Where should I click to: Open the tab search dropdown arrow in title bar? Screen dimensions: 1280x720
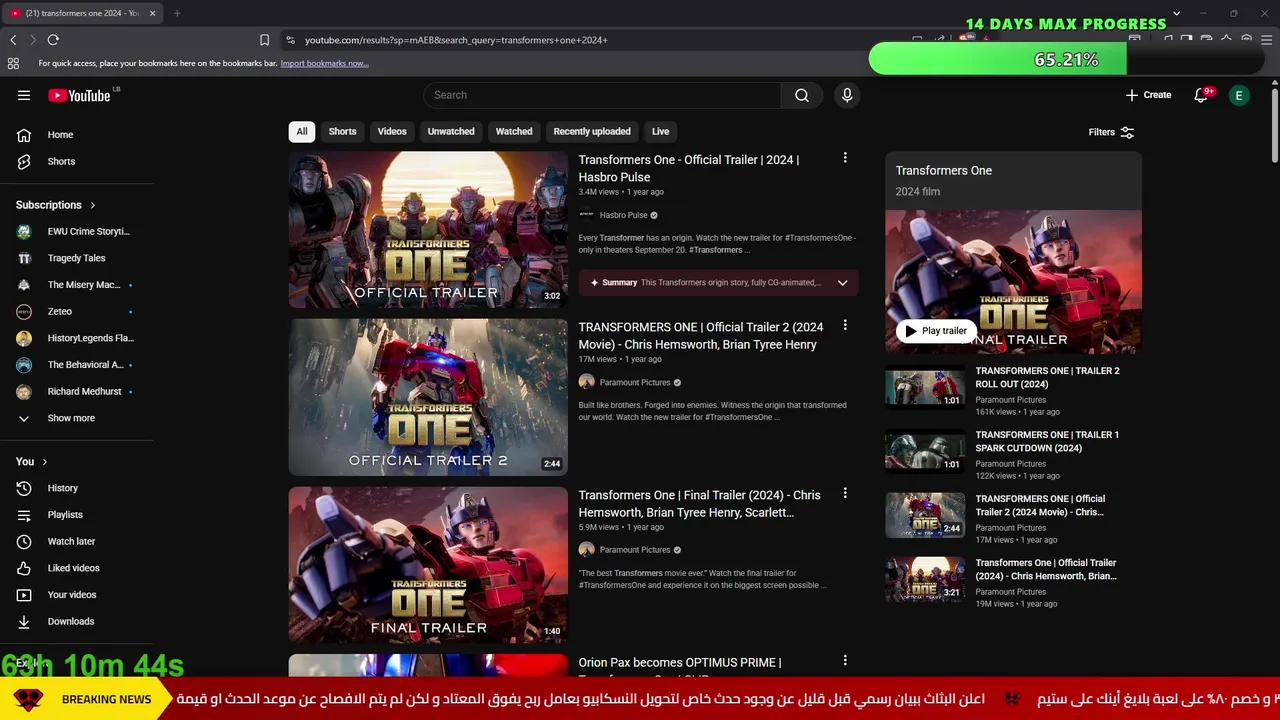pos(1176,13)
